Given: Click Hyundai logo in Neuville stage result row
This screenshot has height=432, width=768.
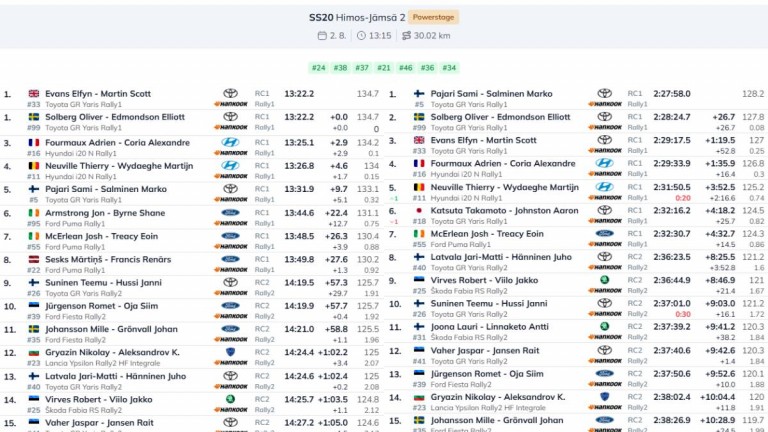Looking at the screenshot, I should 230,166.
